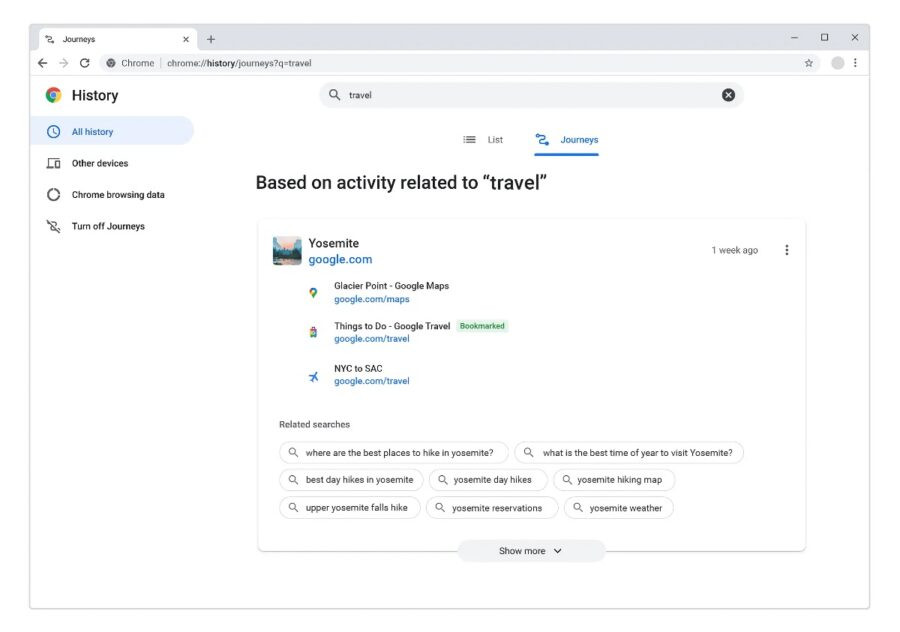This screenshot has height=632, width=900.
Task: Click the profile avatar dropdown in the toolbar
Action: (x=837, y=62)
